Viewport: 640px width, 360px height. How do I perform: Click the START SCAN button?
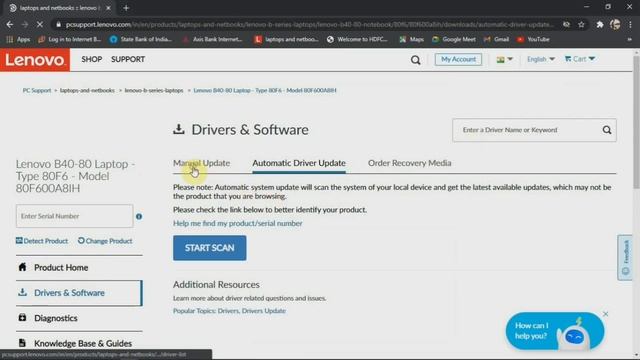(209, 248)
